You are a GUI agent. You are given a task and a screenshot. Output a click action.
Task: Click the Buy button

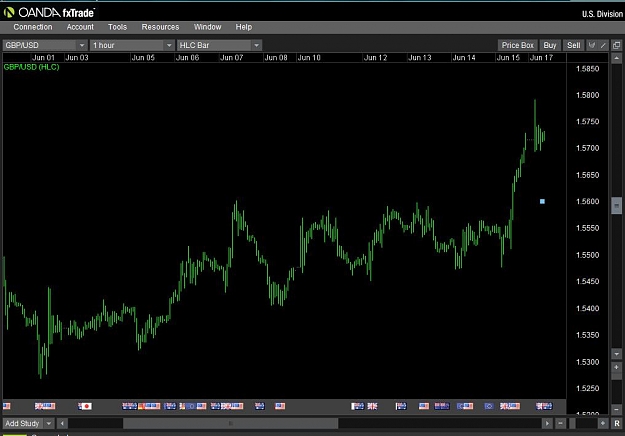click(x=550, y=45)
